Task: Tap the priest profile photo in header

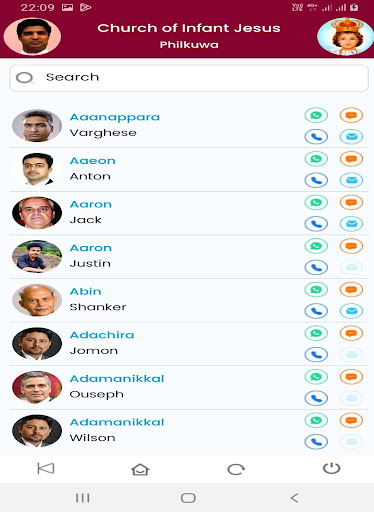Action: [x=32, y=36]
